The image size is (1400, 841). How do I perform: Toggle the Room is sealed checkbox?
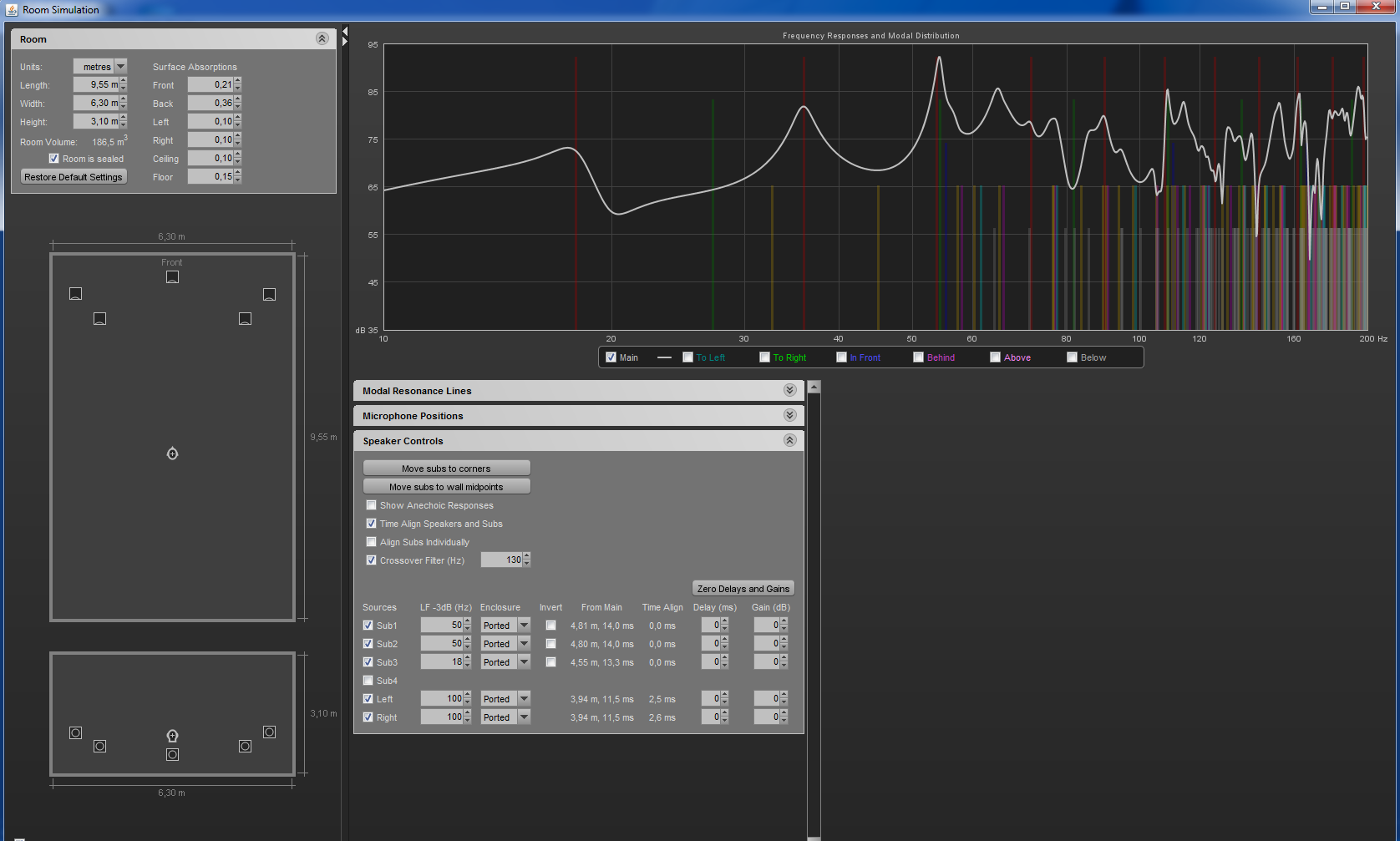(54, 159)
